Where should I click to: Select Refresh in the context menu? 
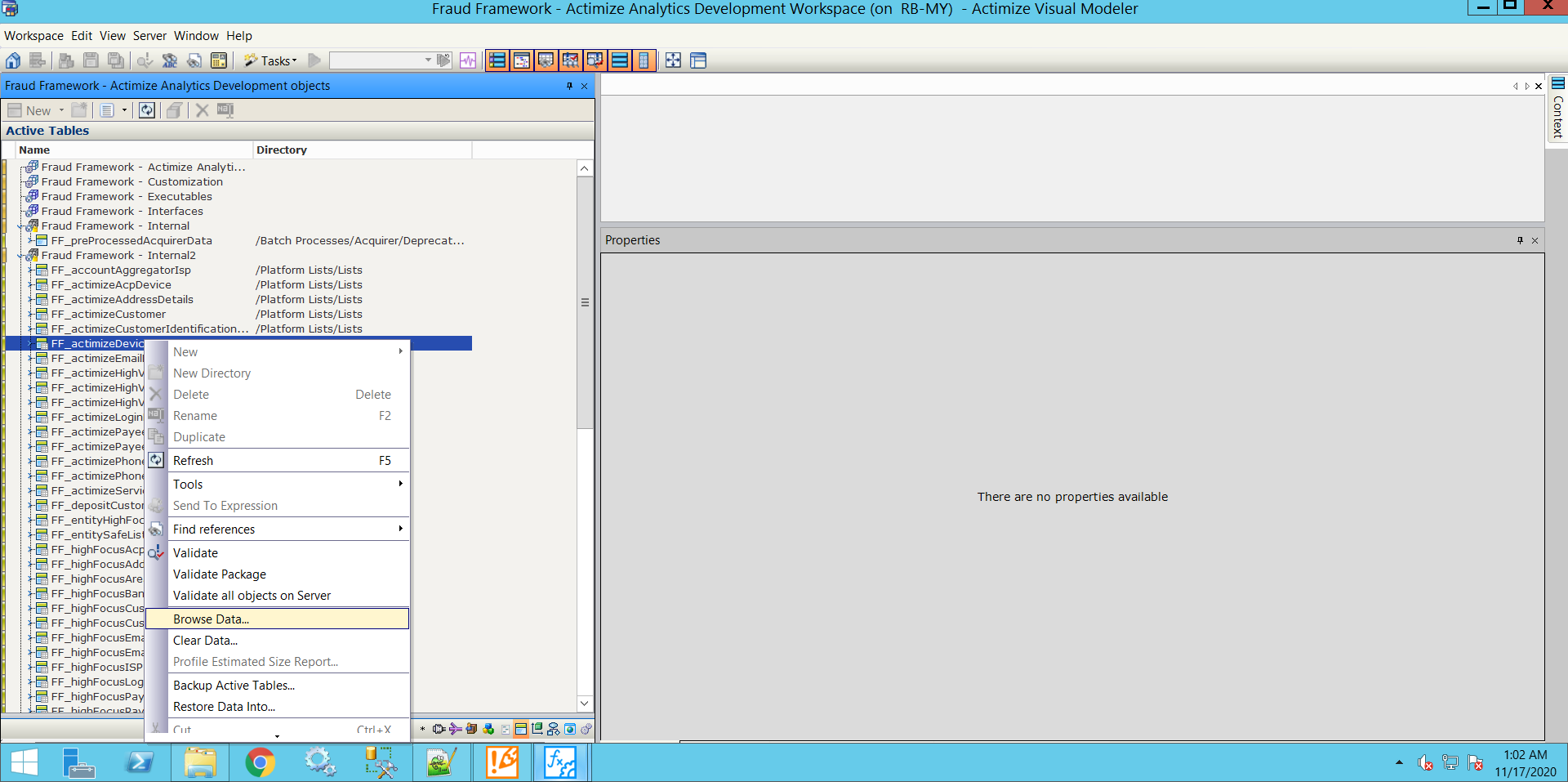click(277, 460)
